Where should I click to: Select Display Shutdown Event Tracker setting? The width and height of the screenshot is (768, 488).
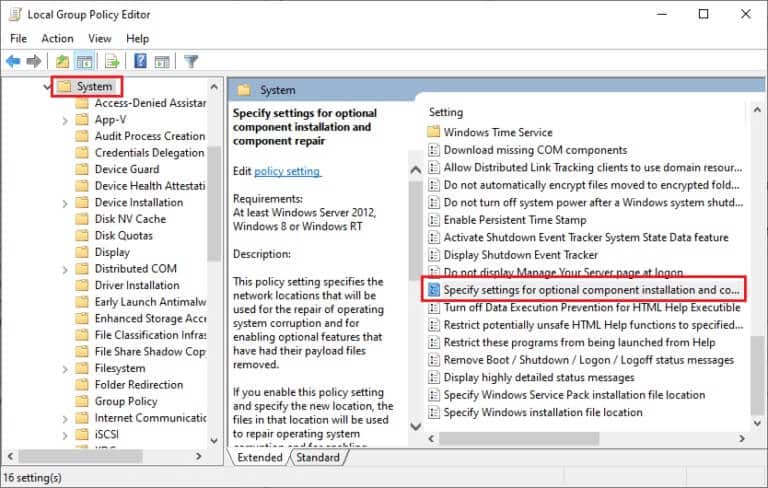click(x=513, y=255)
